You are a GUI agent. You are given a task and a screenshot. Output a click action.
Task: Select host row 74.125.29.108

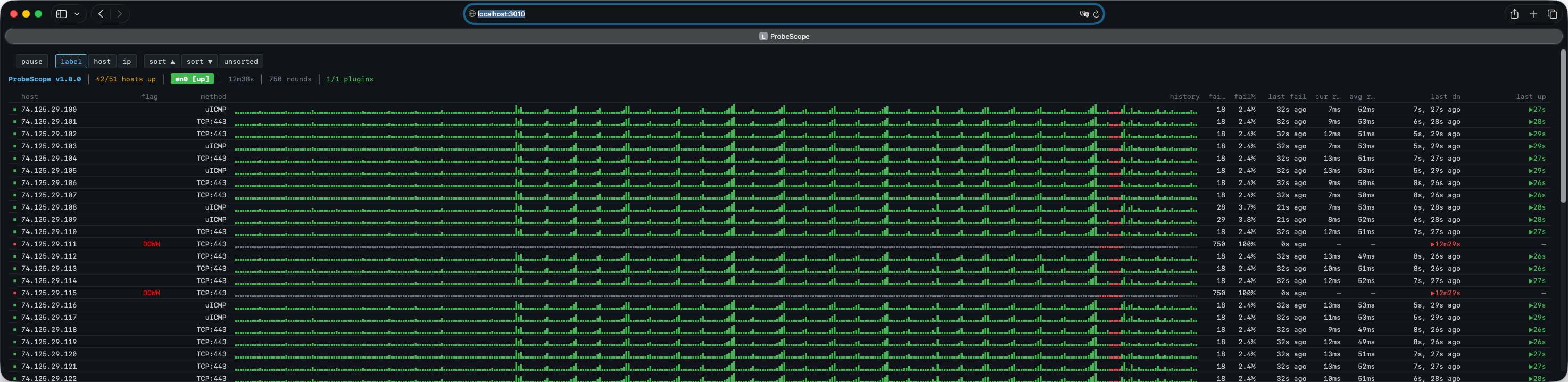[779, 207]
